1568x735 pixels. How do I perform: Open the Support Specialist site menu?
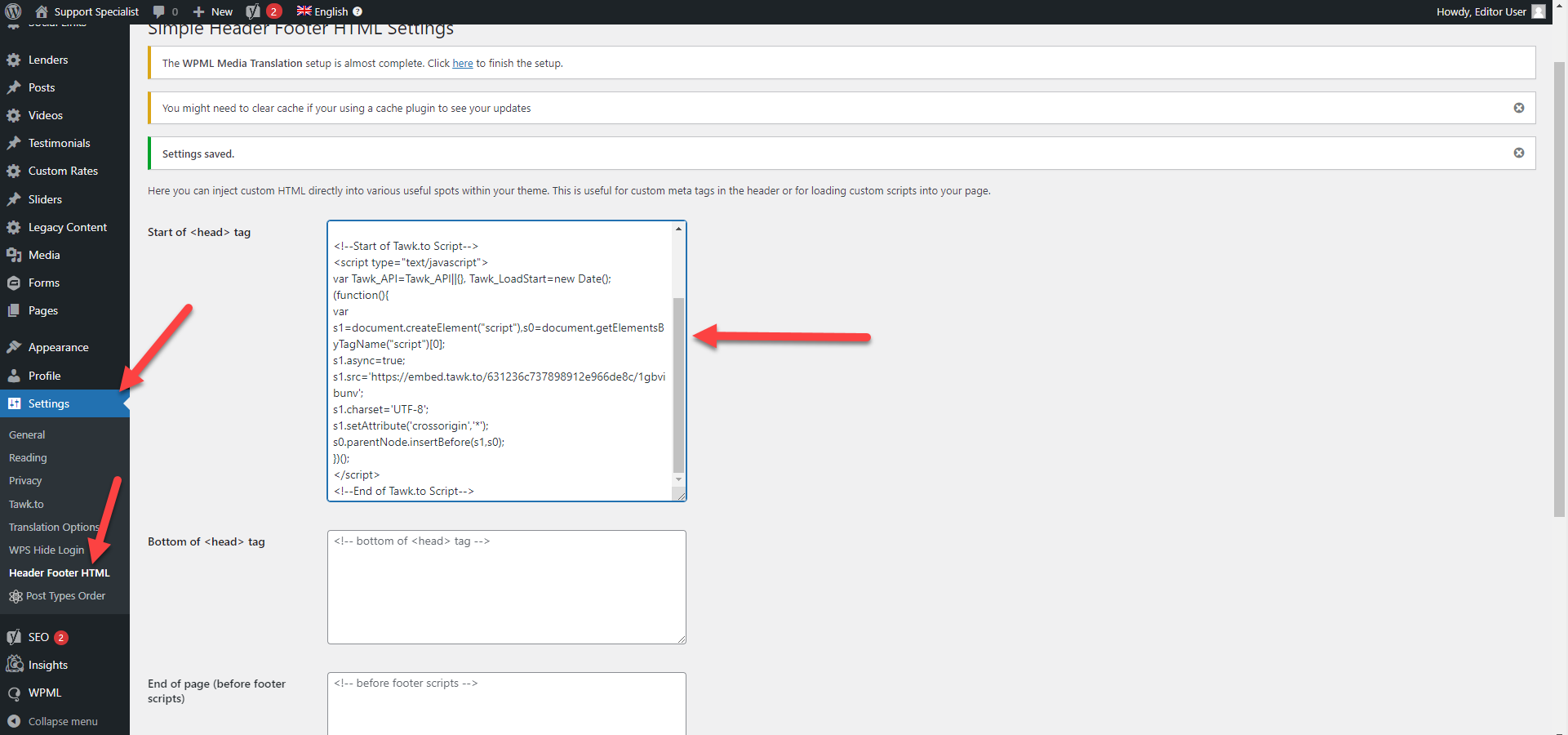87,11
